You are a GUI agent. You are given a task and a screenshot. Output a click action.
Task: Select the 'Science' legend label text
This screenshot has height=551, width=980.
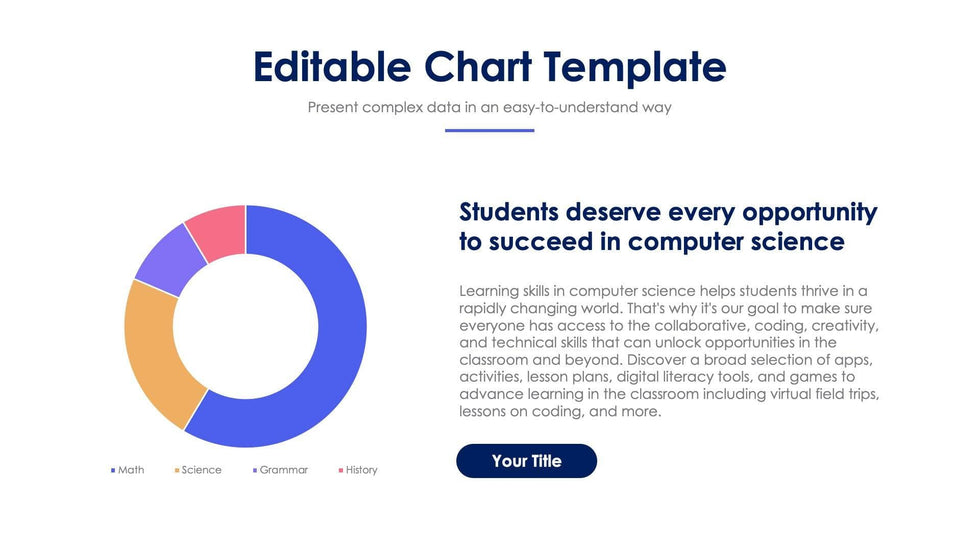pyautogui.click(x=202, y=470)
